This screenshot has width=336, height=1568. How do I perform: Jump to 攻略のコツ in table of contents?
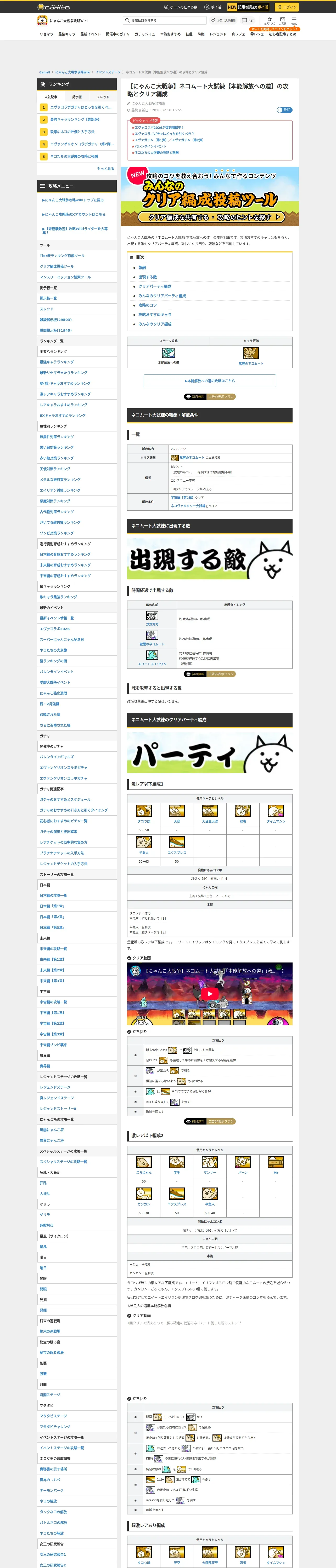148,305
